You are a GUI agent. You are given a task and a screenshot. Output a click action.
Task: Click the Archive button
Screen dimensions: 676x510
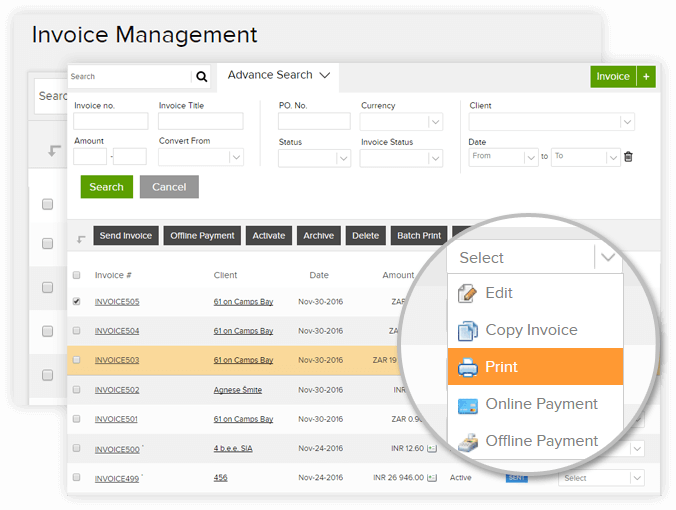tap(319, 236)
